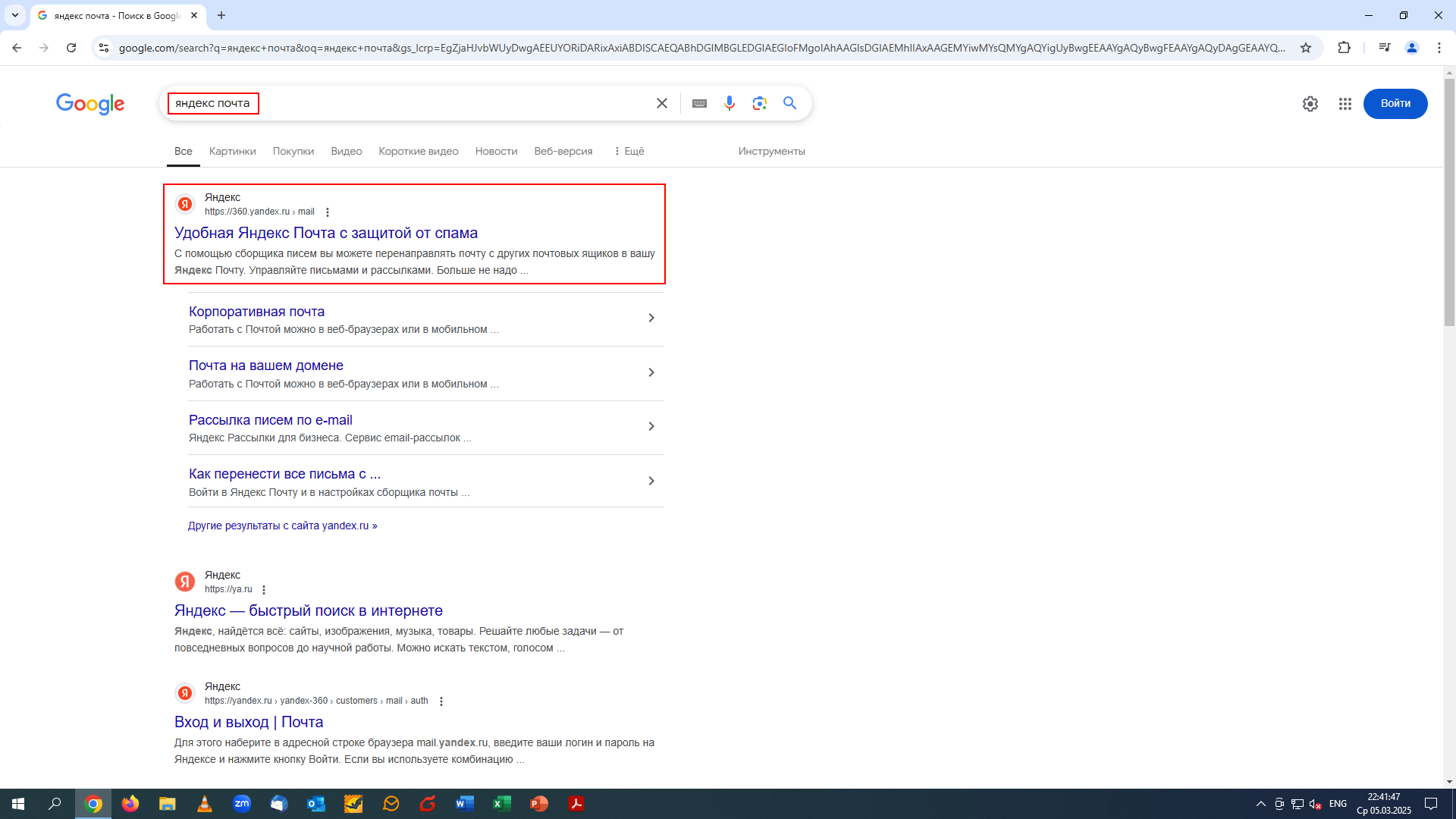Viewport: 1456px width, 819px height.
Task: Open Excel from the taskbar
Action: click(502, 804)
